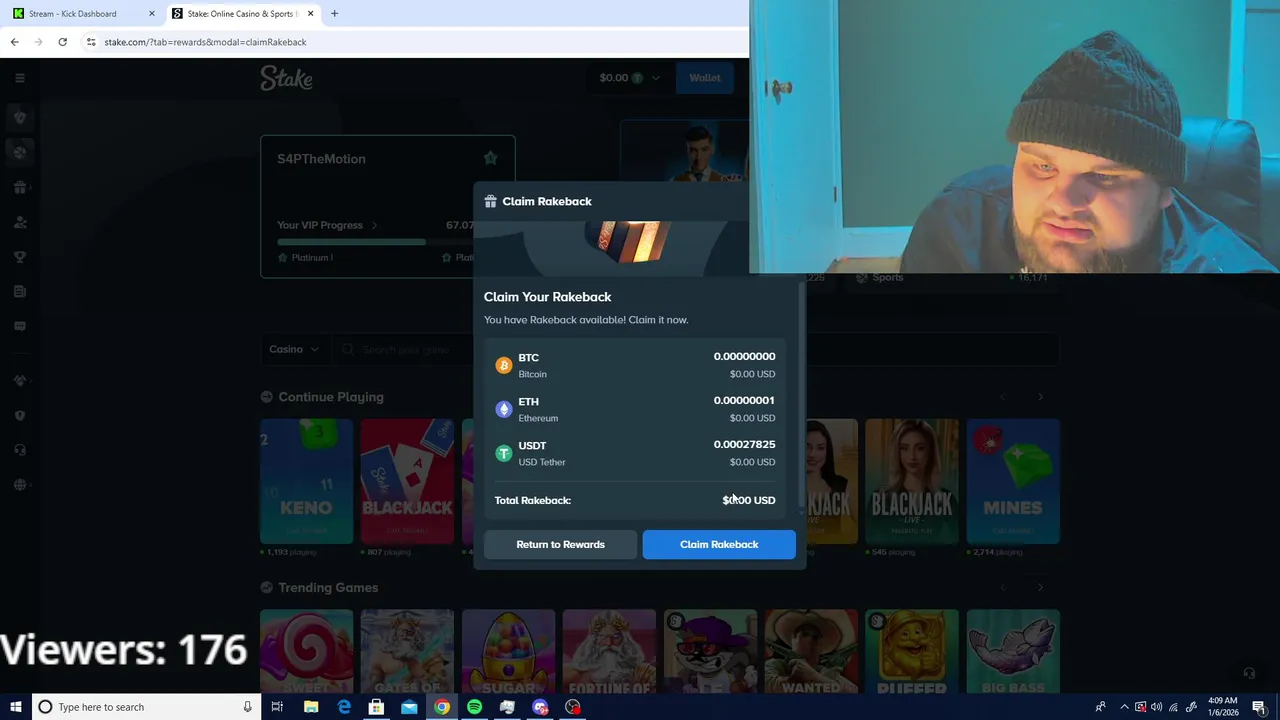Open the VIP Club trophy icon in sidebar
This screenshot has width=1280, height=720.
(x=19, y=257)
